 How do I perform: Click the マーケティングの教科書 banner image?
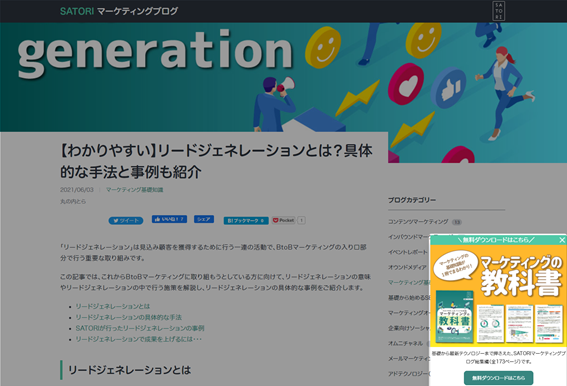tap(498, 295)
